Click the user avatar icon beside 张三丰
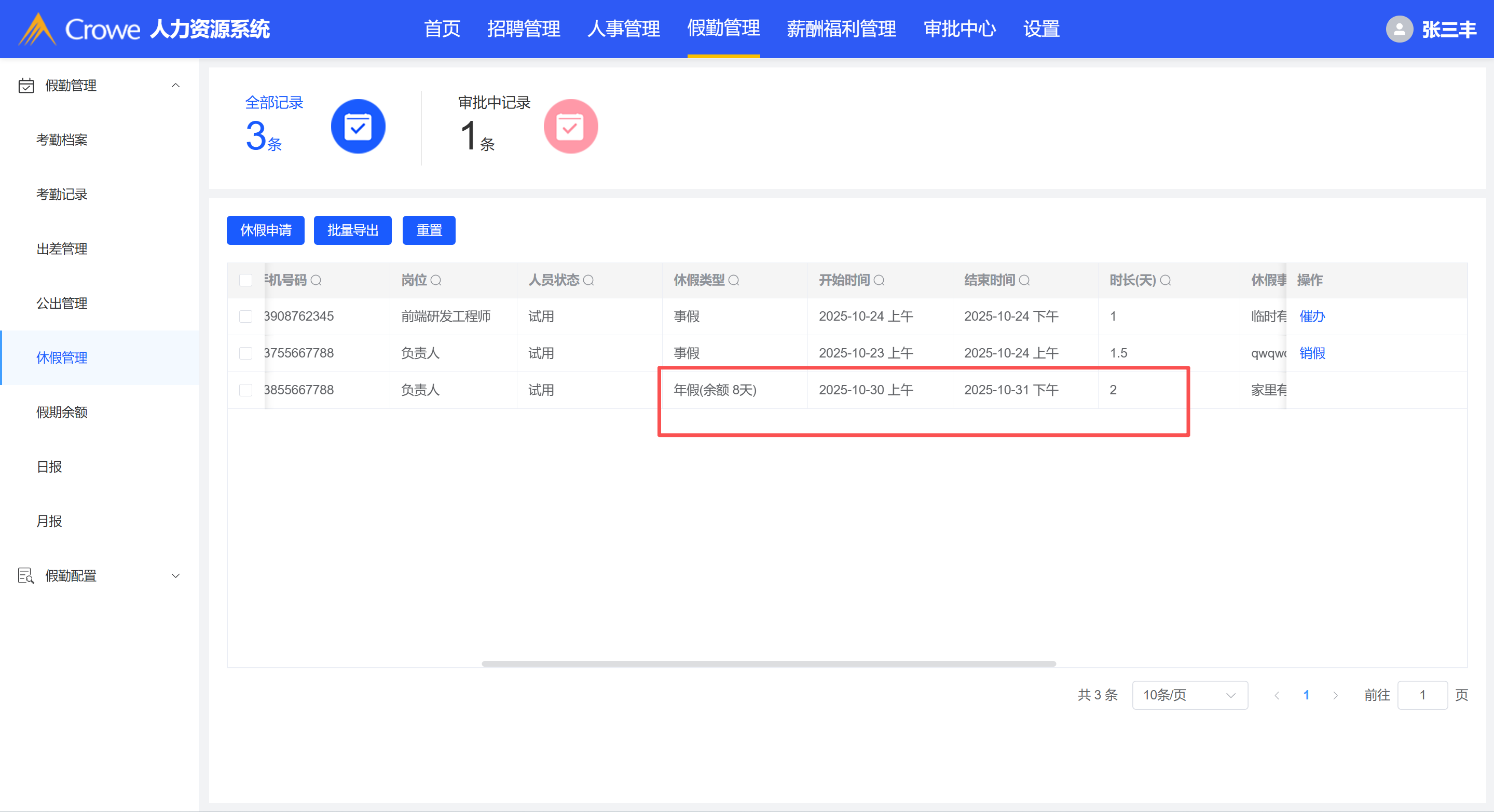This screenshot has height=812, width=1494. point(1399,29)
